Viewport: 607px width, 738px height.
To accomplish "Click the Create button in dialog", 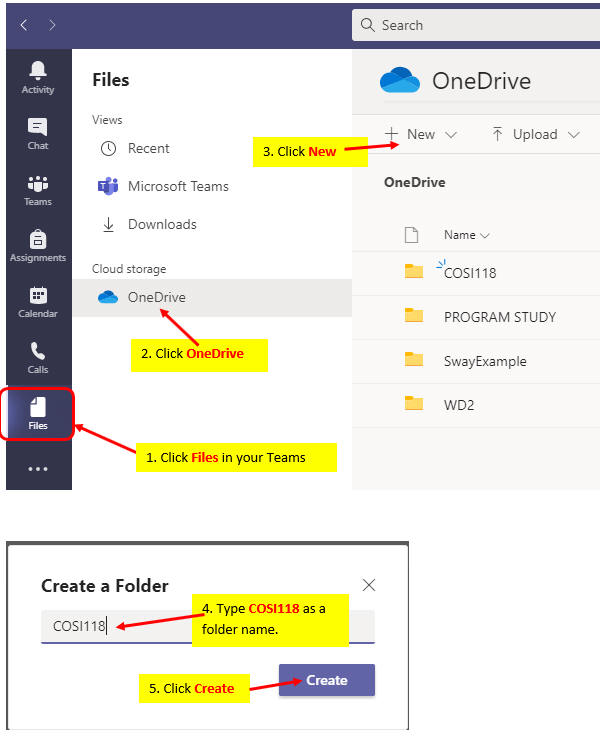I will (x=327, y=680).
